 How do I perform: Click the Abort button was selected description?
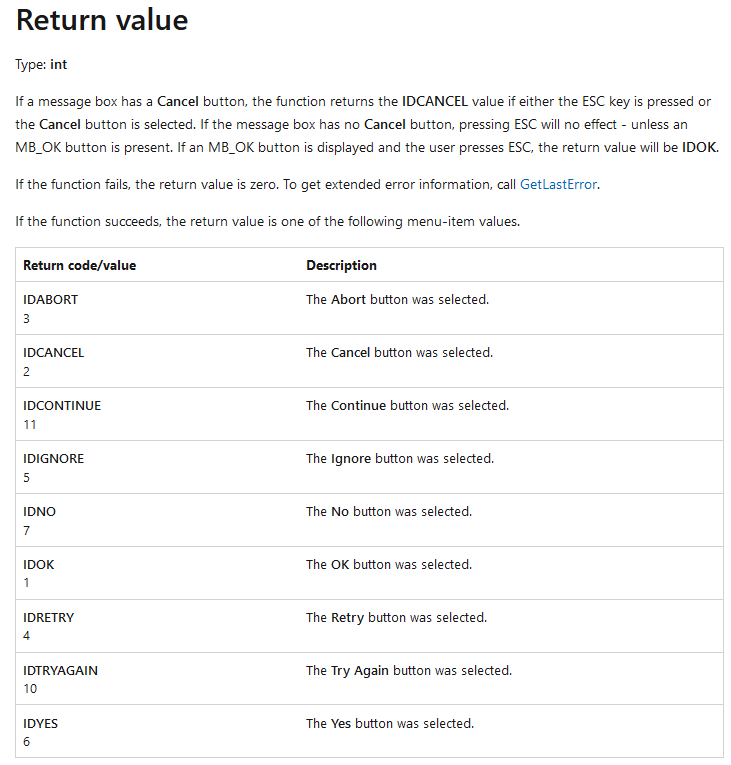[397, 299]
